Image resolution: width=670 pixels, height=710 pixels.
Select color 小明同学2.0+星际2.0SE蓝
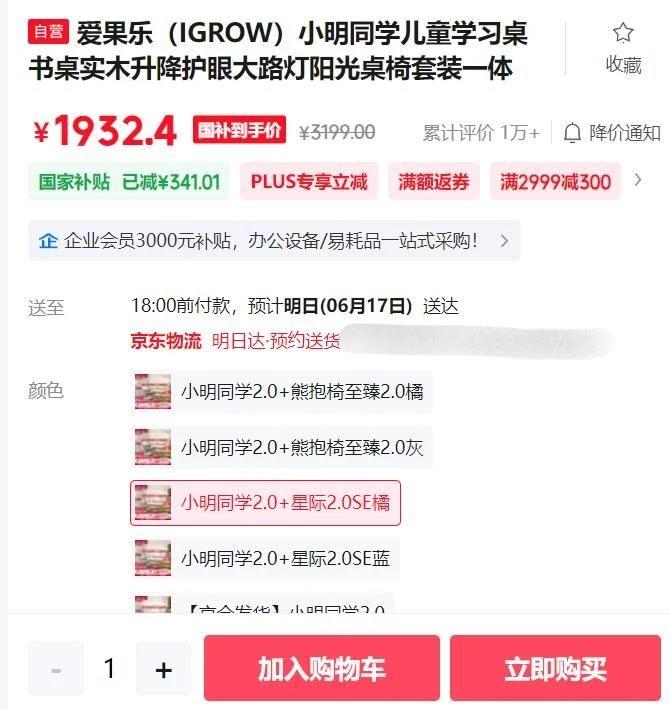pyautogui.click(x=264, y=558)
